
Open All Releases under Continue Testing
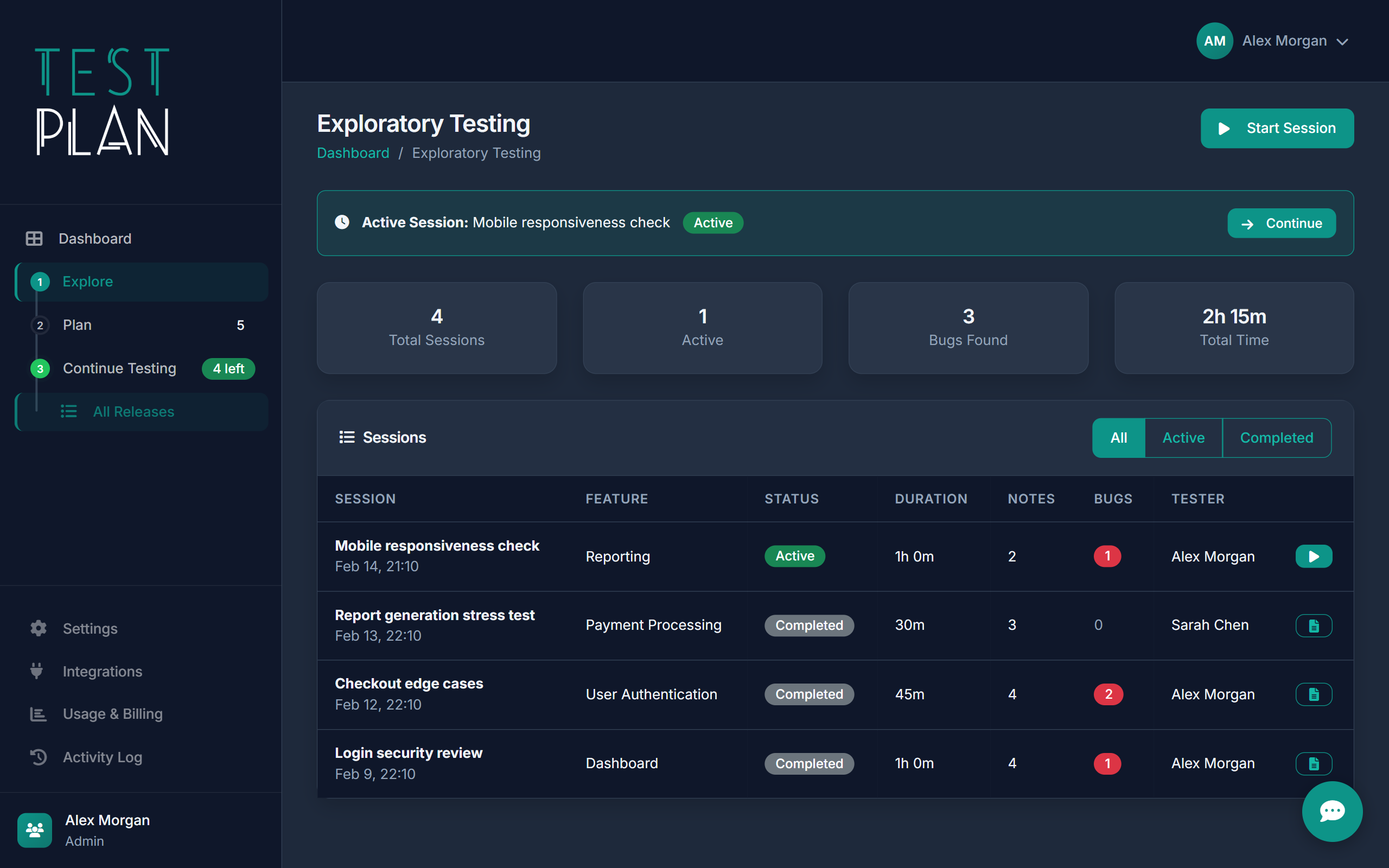[x=133, y=412]
